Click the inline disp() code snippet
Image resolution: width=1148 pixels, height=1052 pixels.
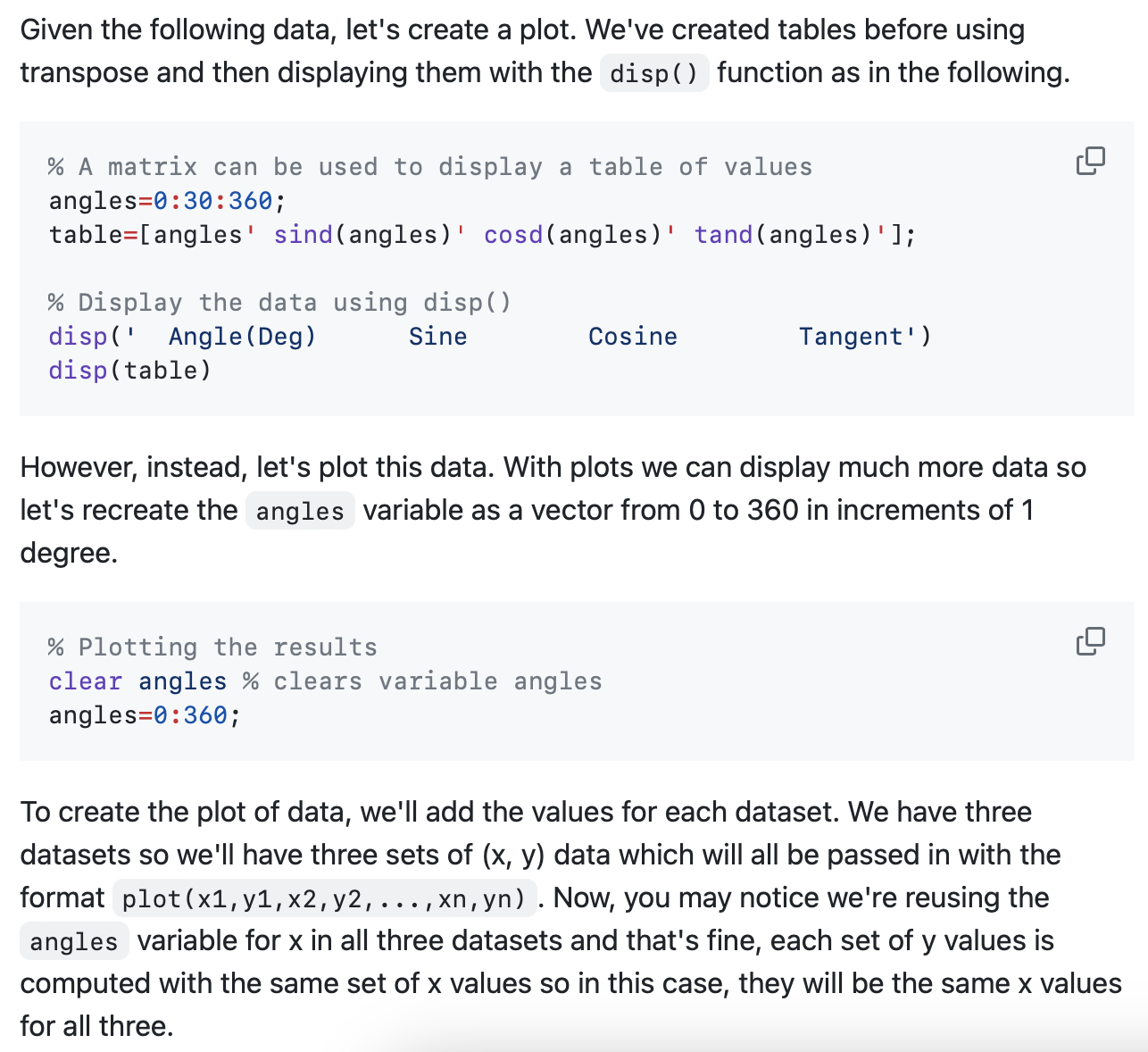tap(653, 73)
